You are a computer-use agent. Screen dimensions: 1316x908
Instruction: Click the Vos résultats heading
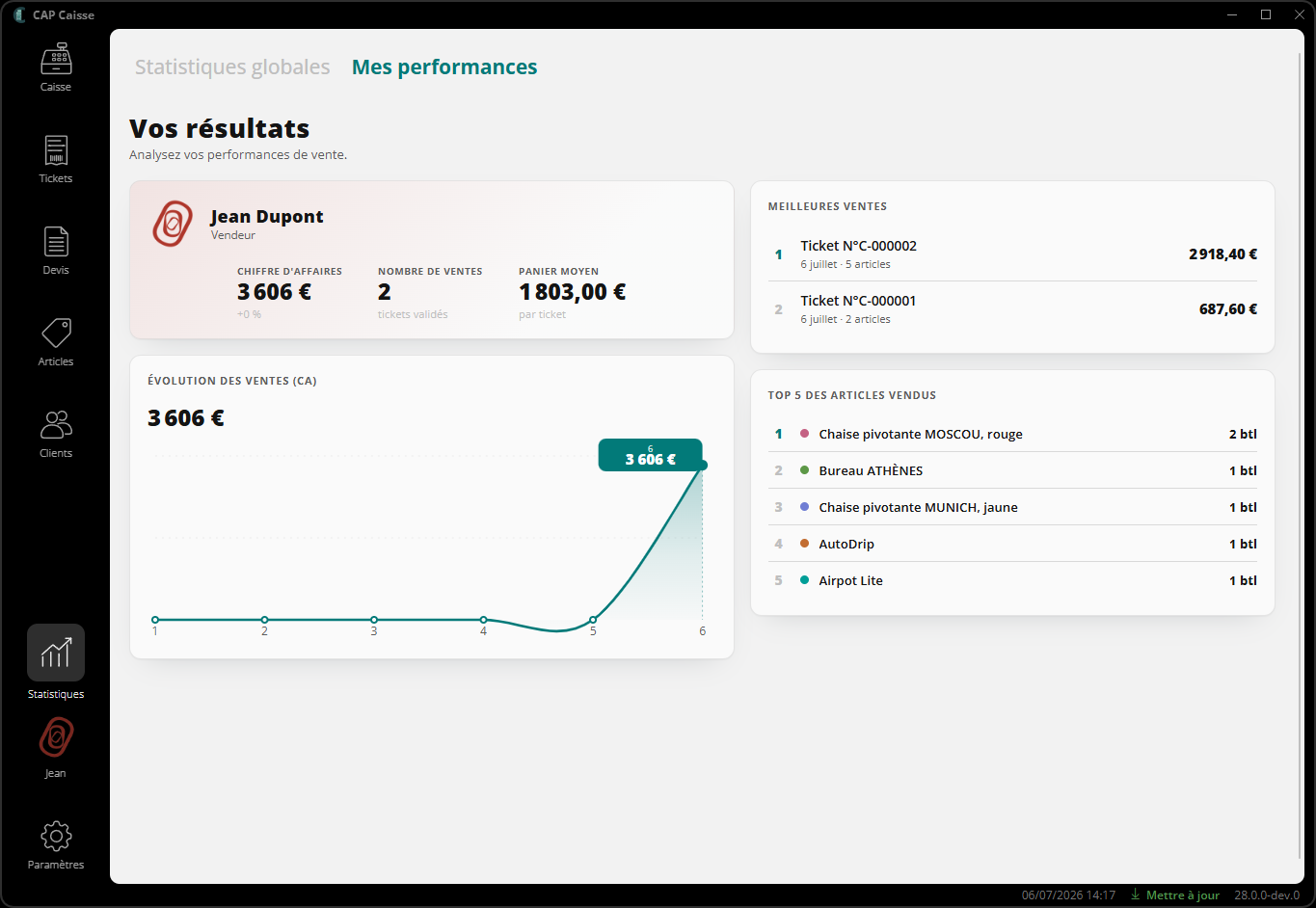pos(220,128)
